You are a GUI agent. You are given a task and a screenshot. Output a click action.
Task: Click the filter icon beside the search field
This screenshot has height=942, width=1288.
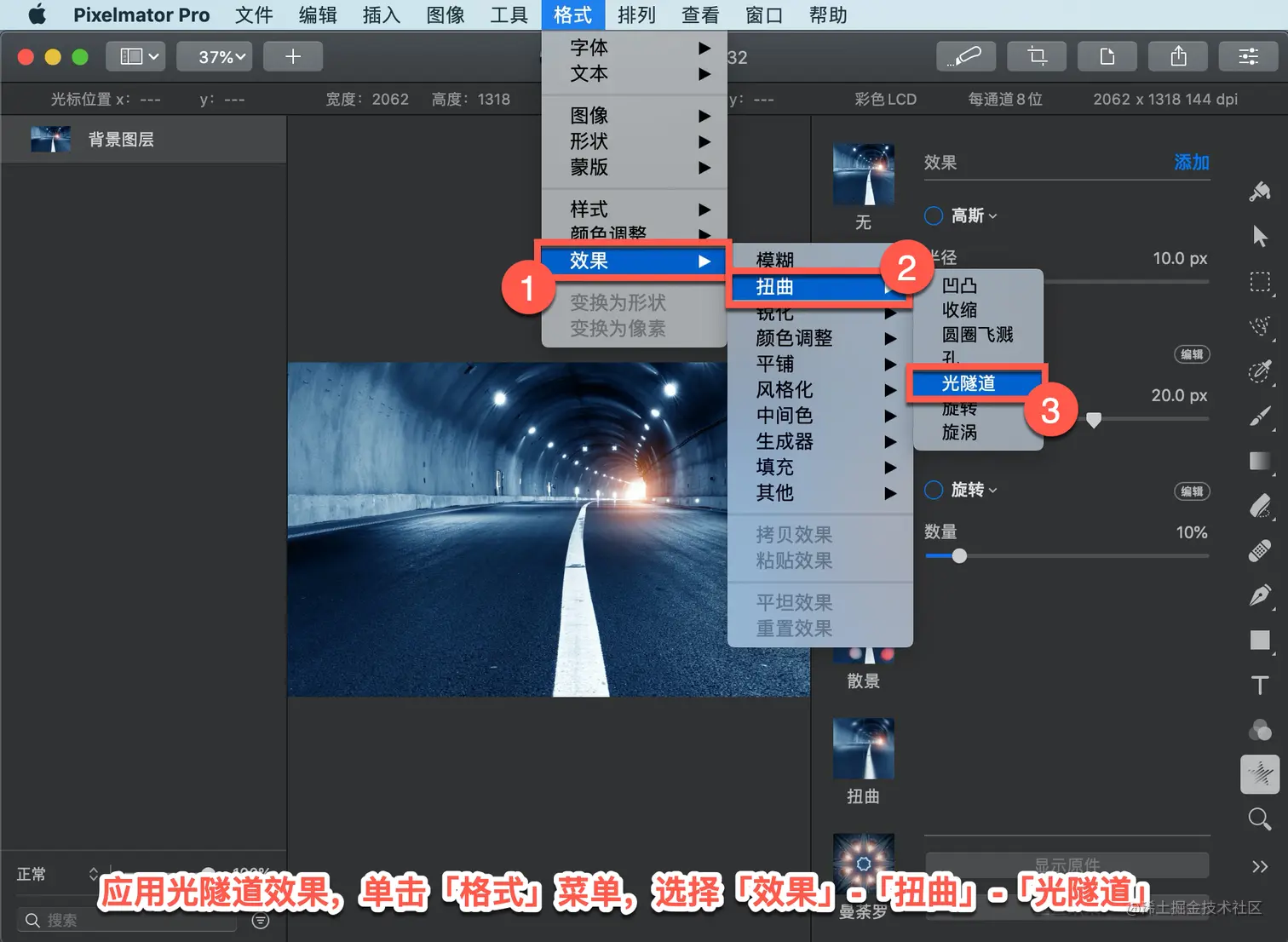(262, 920)
